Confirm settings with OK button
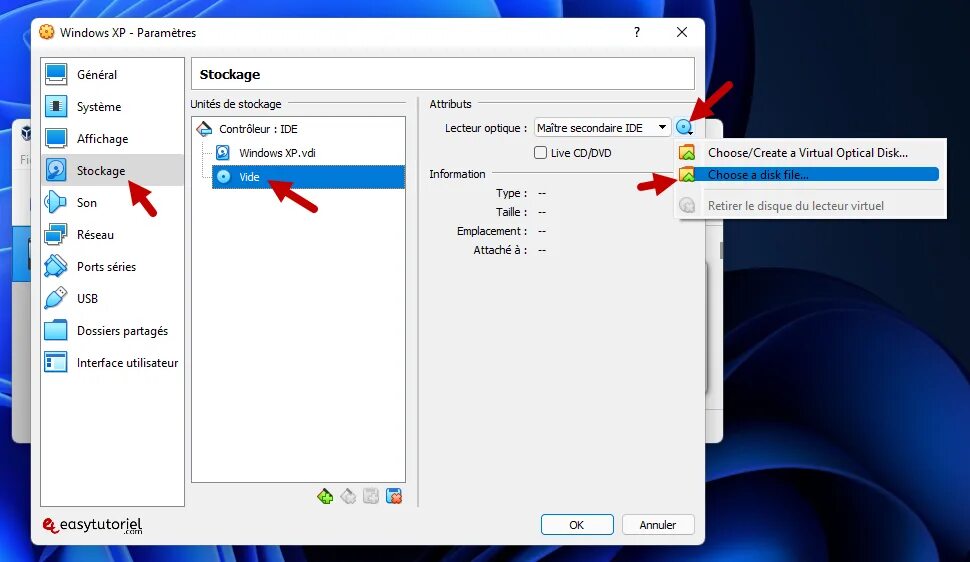The image size is (970, 562). point(577,524)
